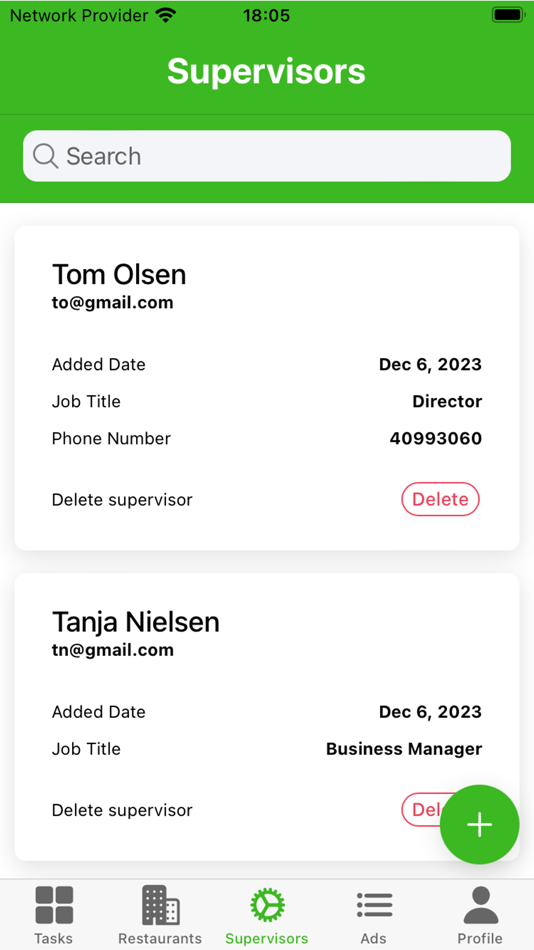Open Tanja Nielsen supervisor card
Image resolution: width=534 pixels, height=950 pixels.
pyautogui.click(x=267, y=717)
